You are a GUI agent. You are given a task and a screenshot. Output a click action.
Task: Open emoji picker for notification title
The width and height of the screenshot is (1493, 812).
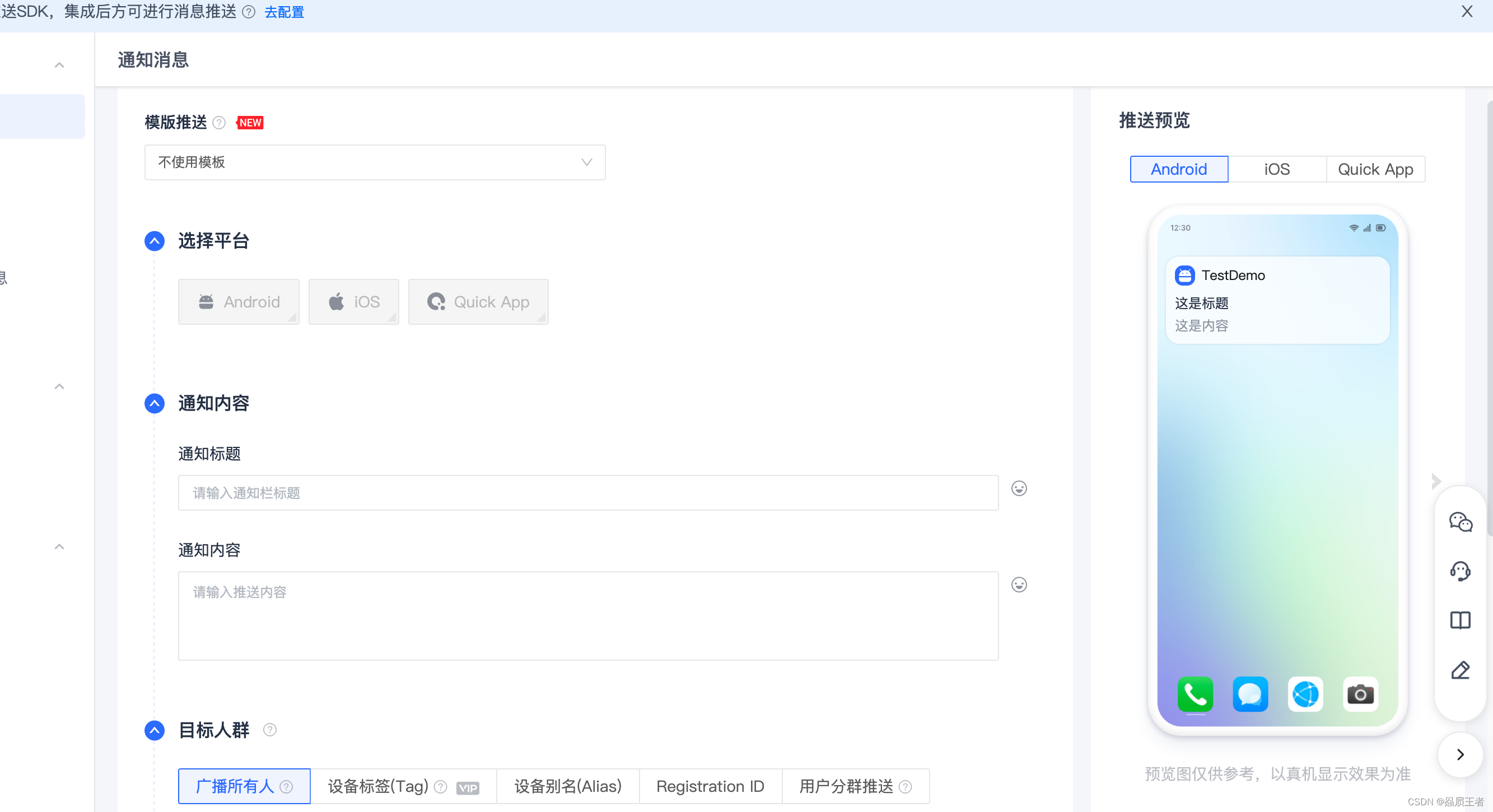pos(1019,488)
